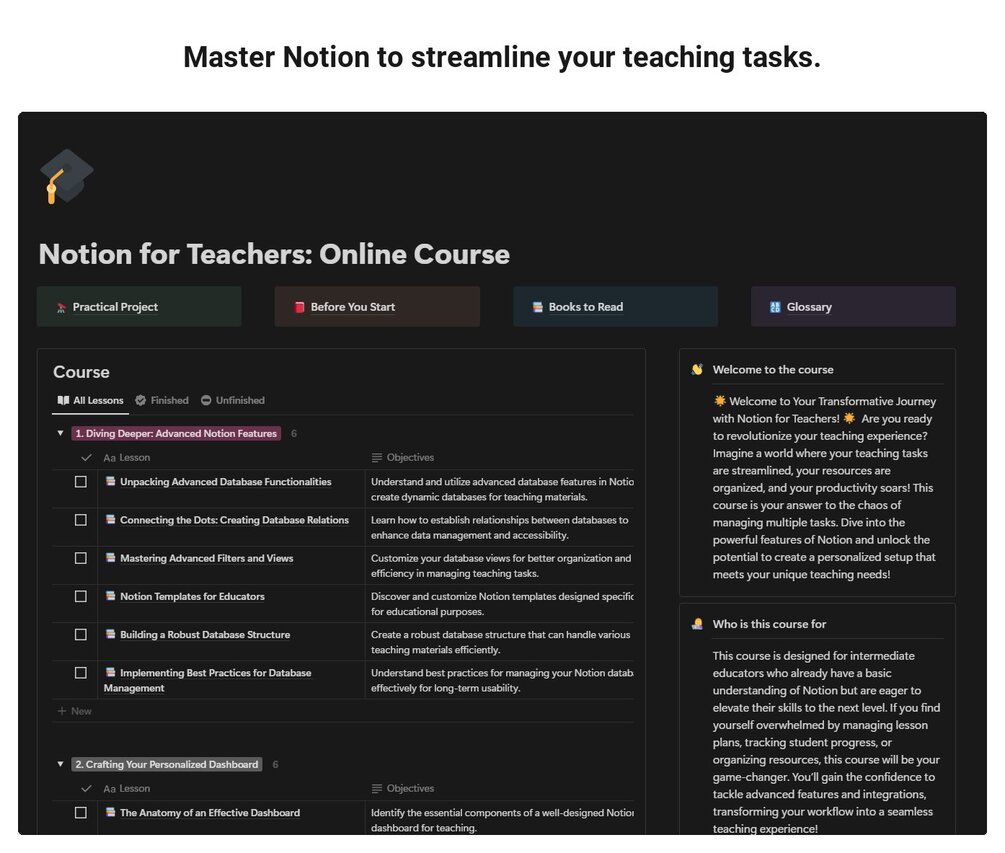Open lesson Notion Templates for Educators
This screenshot has width=1005, height=853.
tap(192, 597)
